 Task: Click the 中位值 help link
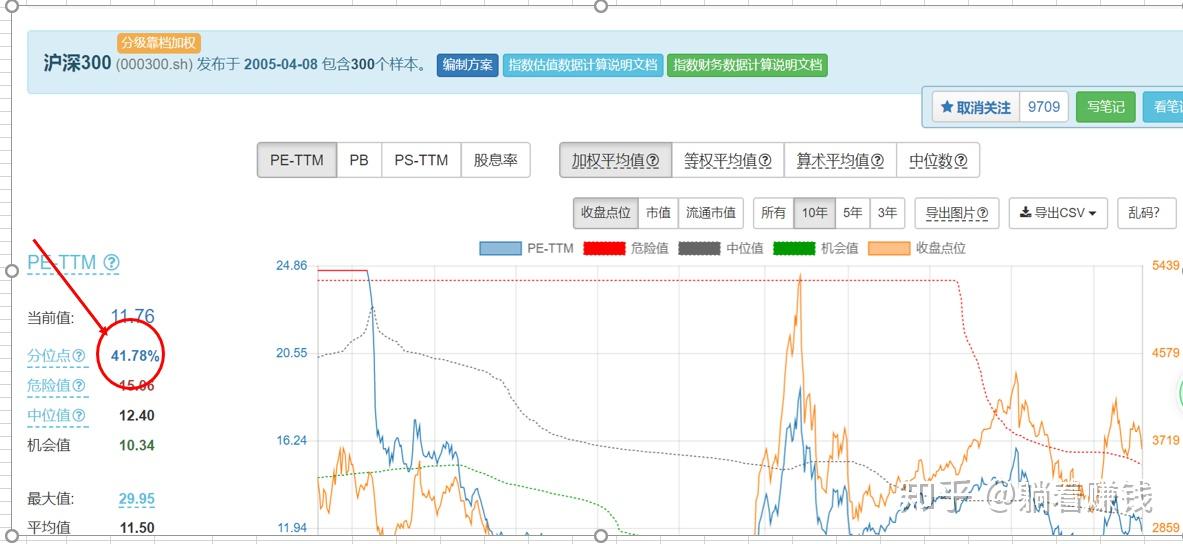pyautogui.click(x=57, y=415)
